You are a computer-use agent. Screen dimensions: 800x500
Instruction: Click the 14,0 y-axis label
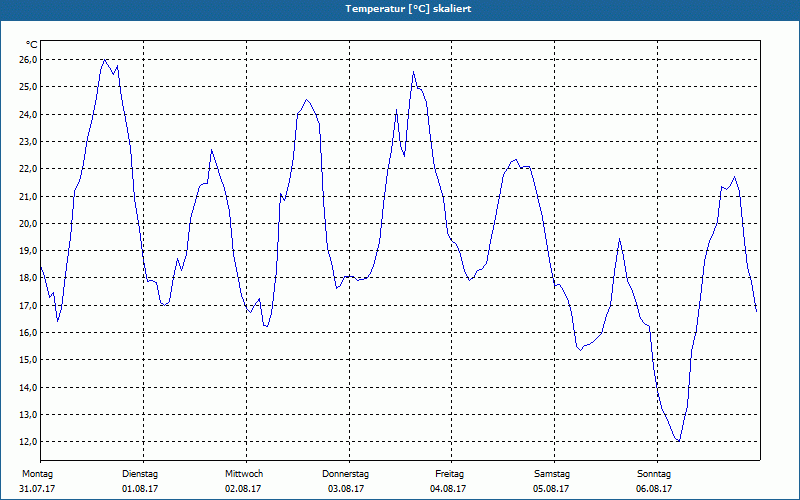coord(29,387)
